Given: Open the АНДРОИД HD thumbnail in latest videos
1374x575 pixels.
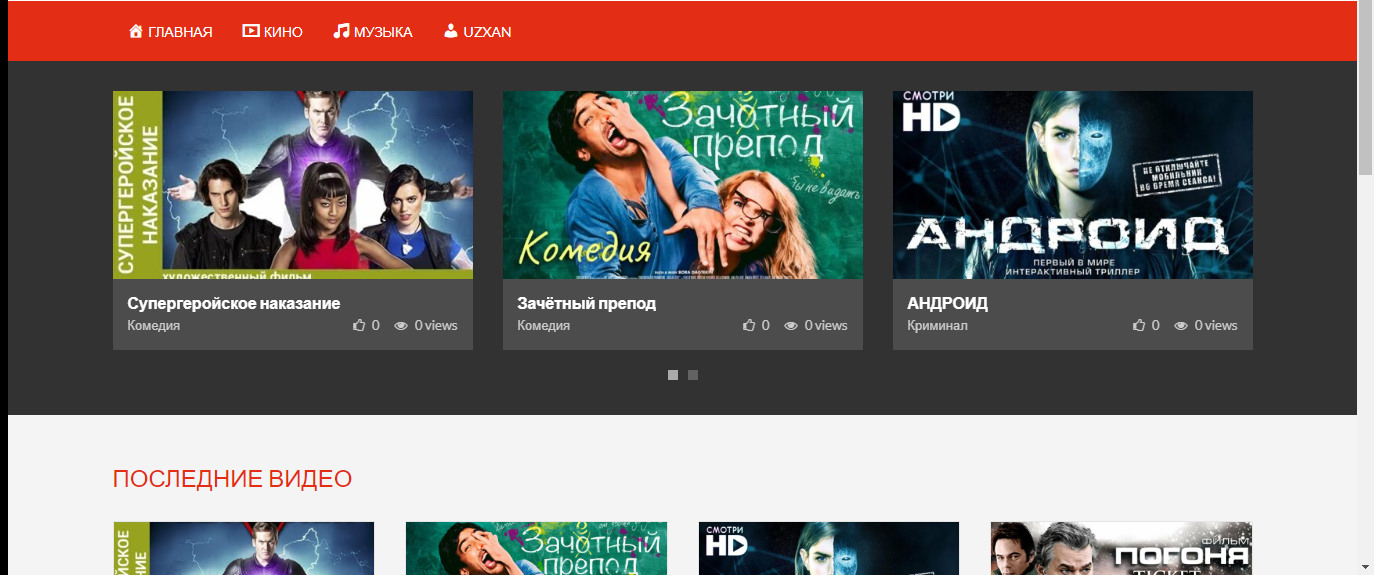Looking at the screenshot, I should tap(829, 548).
